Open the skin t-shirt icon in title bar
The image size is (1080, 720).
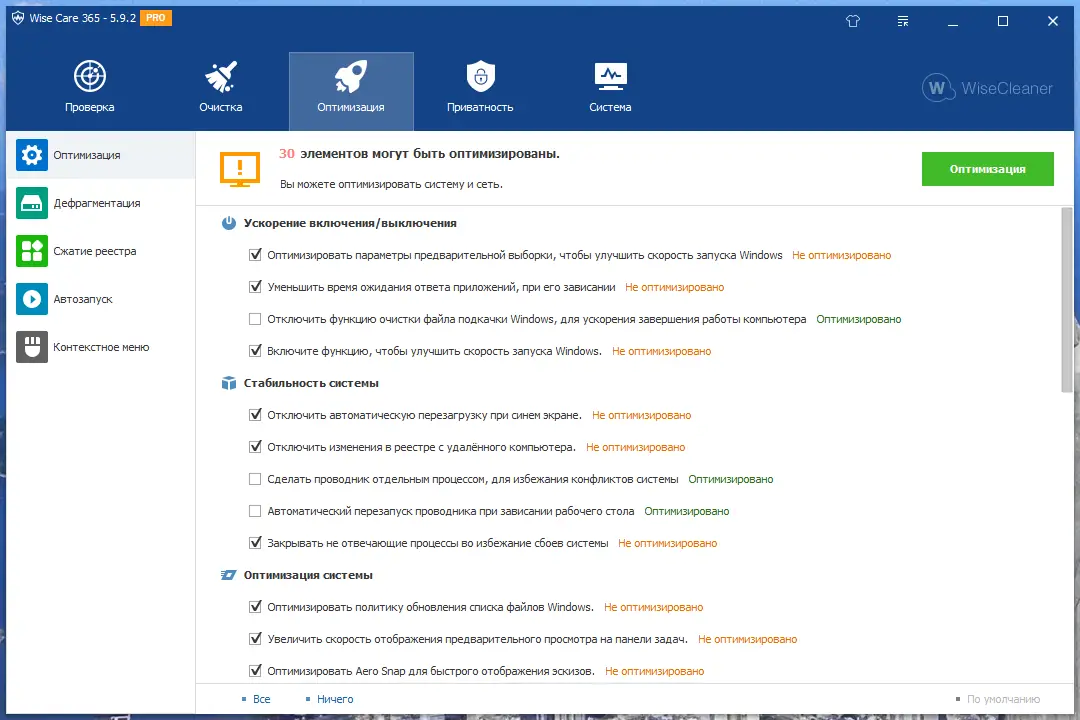tap(853, 21)
